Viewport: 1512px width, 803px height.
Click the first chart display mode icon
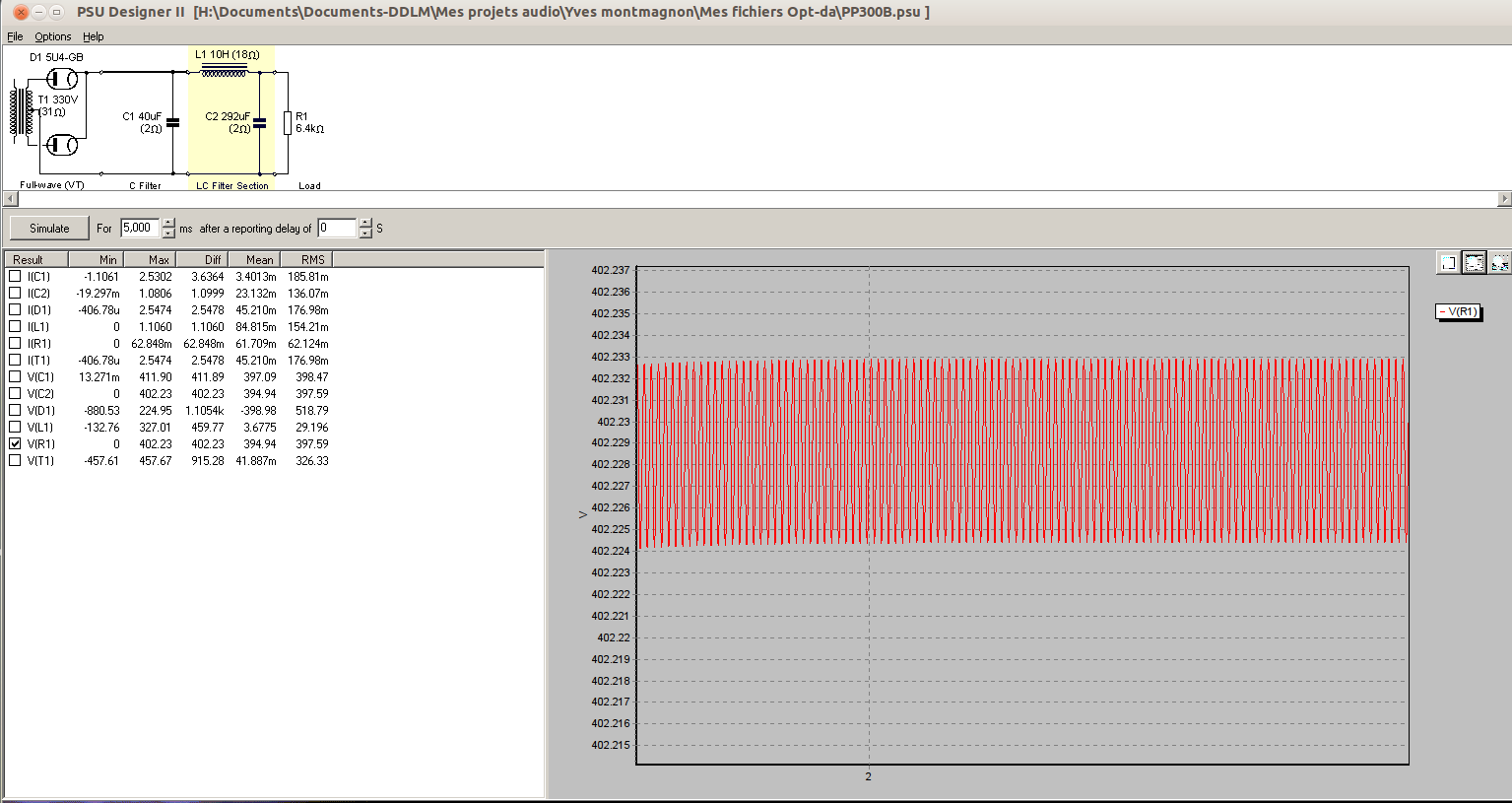[1448, 263]
